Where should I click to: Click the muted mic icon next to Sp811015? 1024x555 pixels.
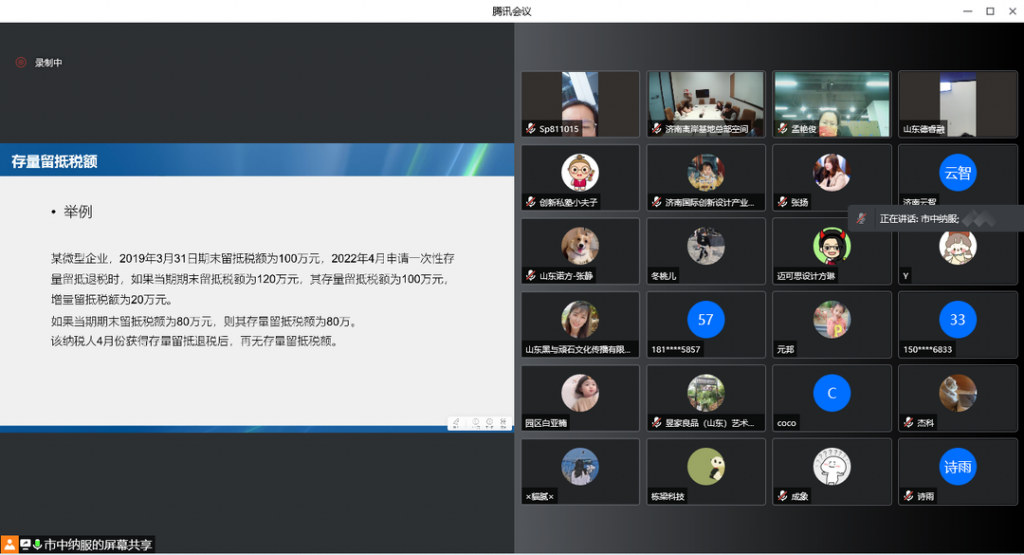point(531,129)
